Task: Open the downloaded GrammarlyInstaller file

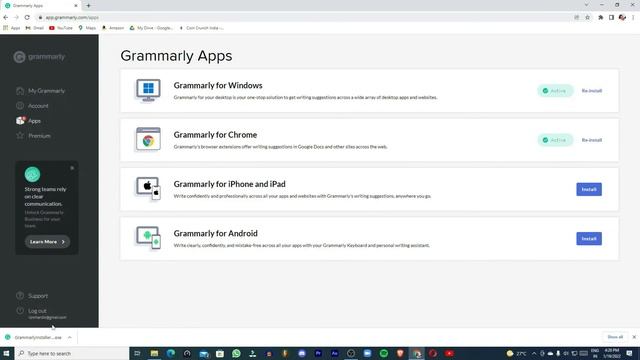Action: [x=34, y=337]
